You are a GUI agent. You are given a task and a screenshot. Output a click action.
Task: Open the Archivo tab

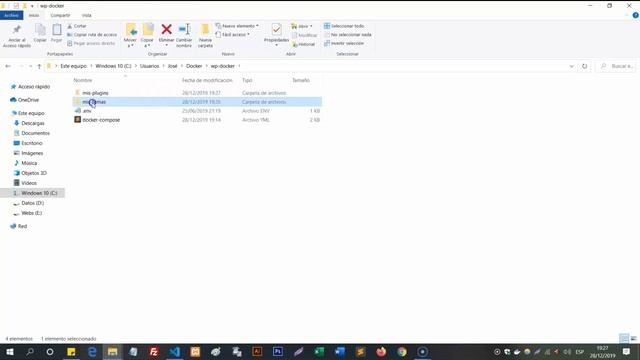pos(11,15)
